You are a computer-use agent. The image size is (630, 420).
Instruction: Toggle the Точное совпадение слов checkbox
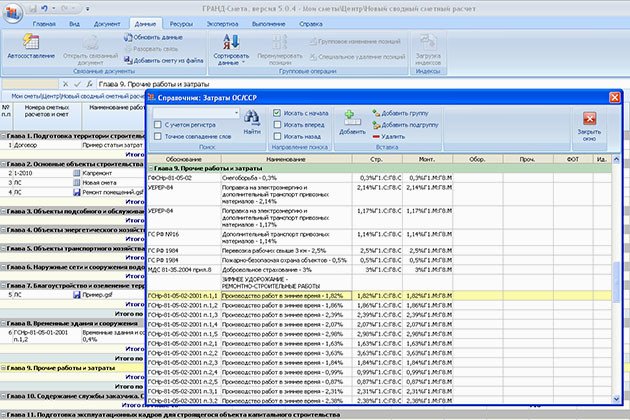click(159, 135)
